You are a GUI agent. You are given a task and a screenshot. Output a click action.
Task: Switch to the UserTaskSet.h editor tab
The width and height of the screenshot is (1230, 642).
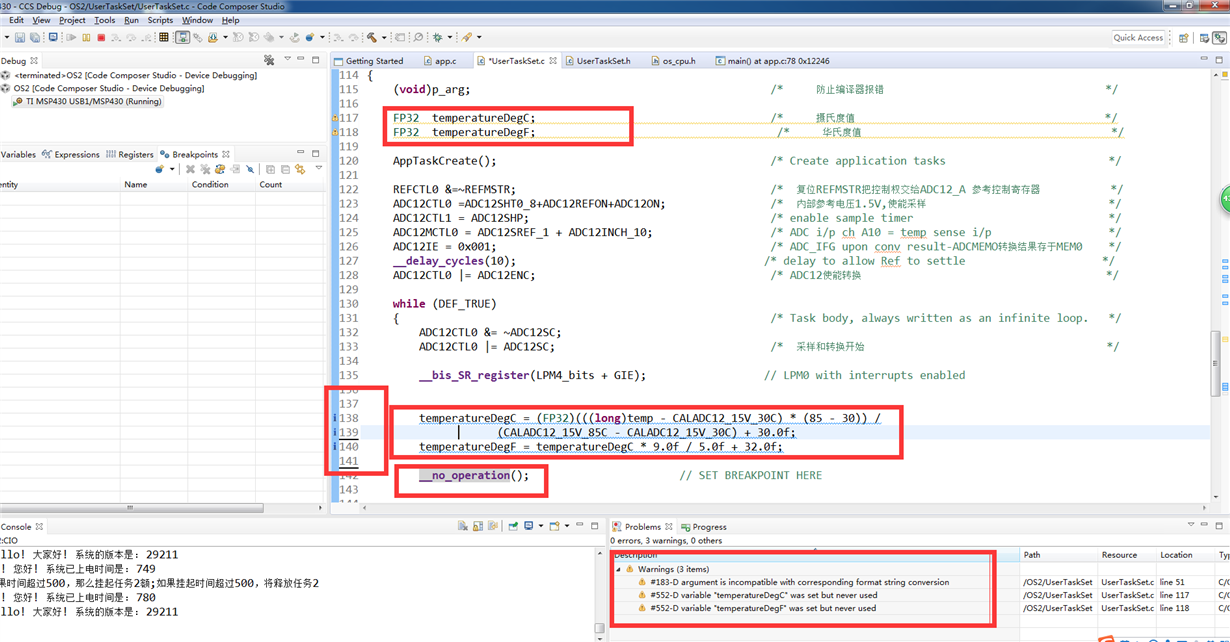(x=597, y=61)
